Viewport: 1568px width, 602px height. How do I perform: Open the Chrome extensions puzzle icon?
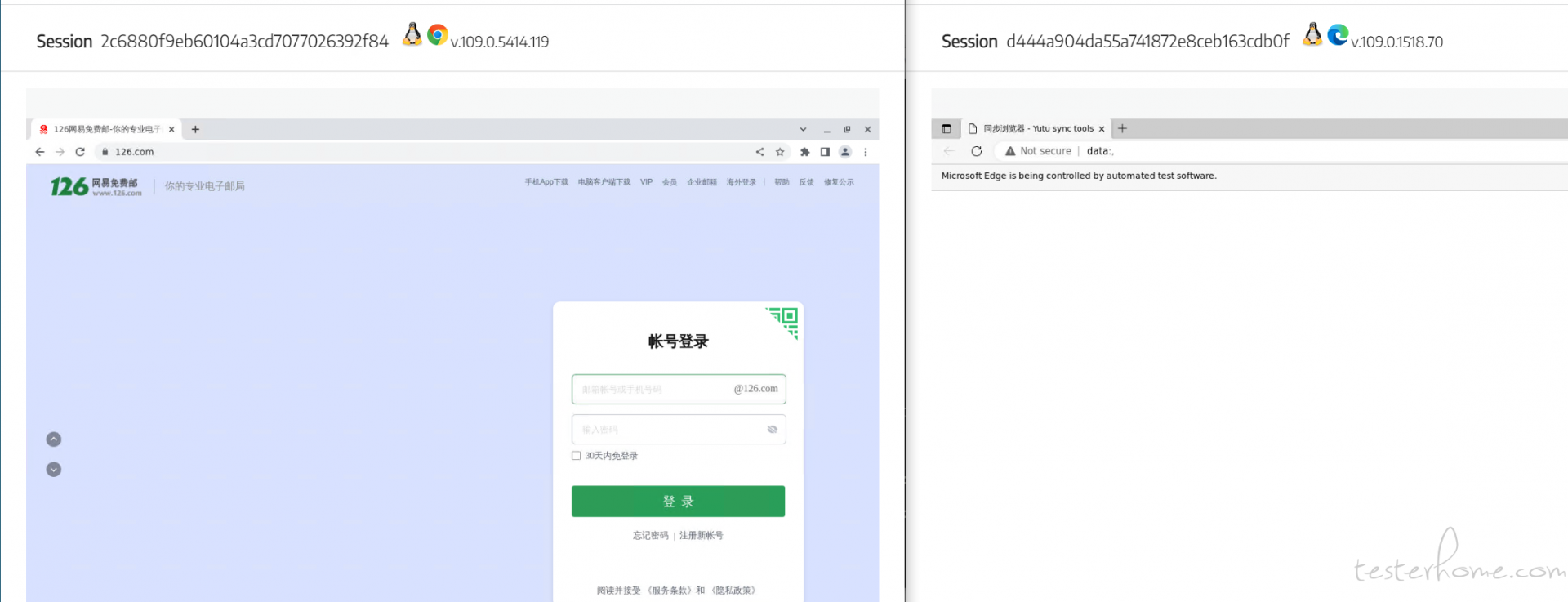coord(805,152)
